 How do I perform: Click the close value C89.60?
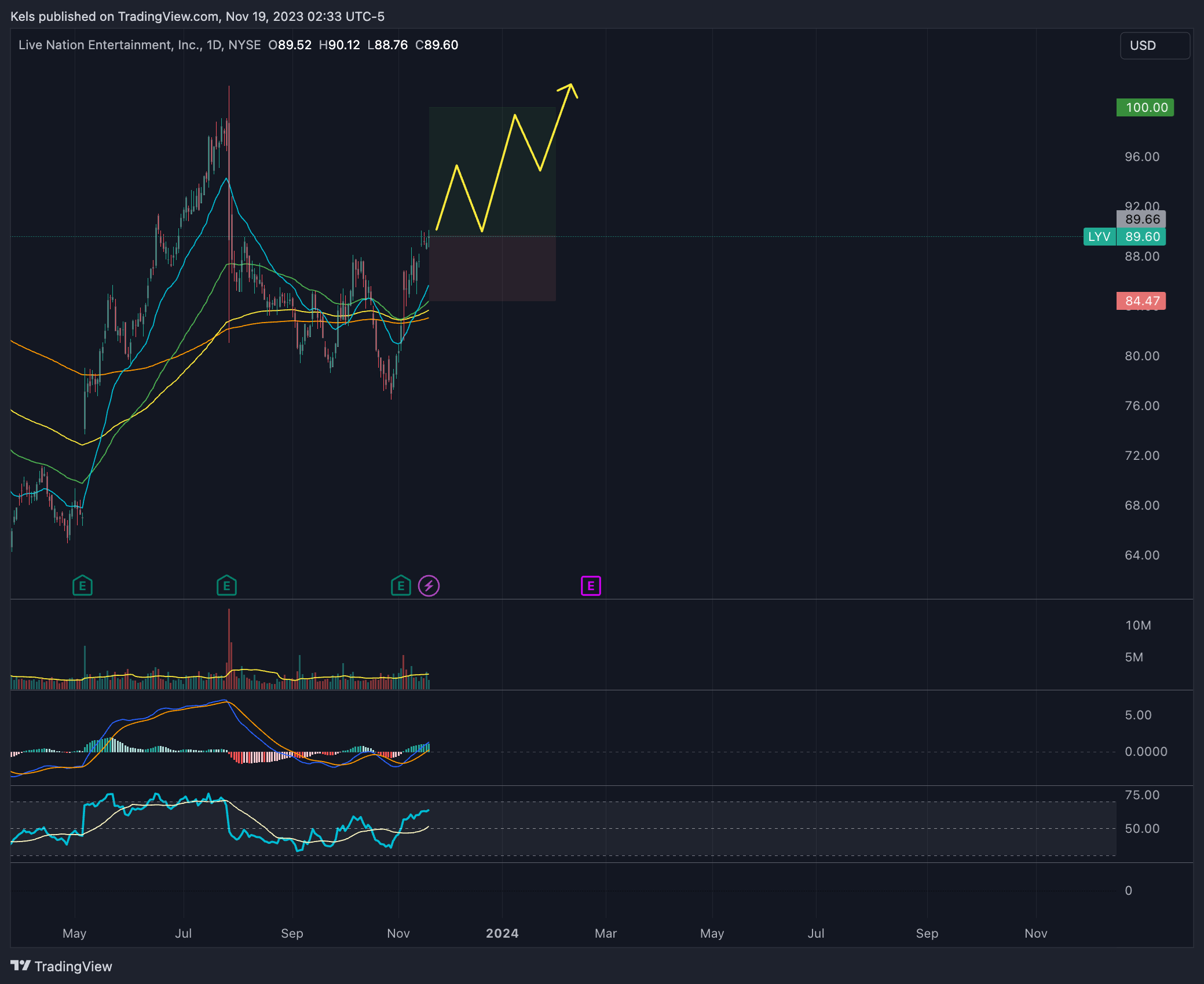click(437, 45)
